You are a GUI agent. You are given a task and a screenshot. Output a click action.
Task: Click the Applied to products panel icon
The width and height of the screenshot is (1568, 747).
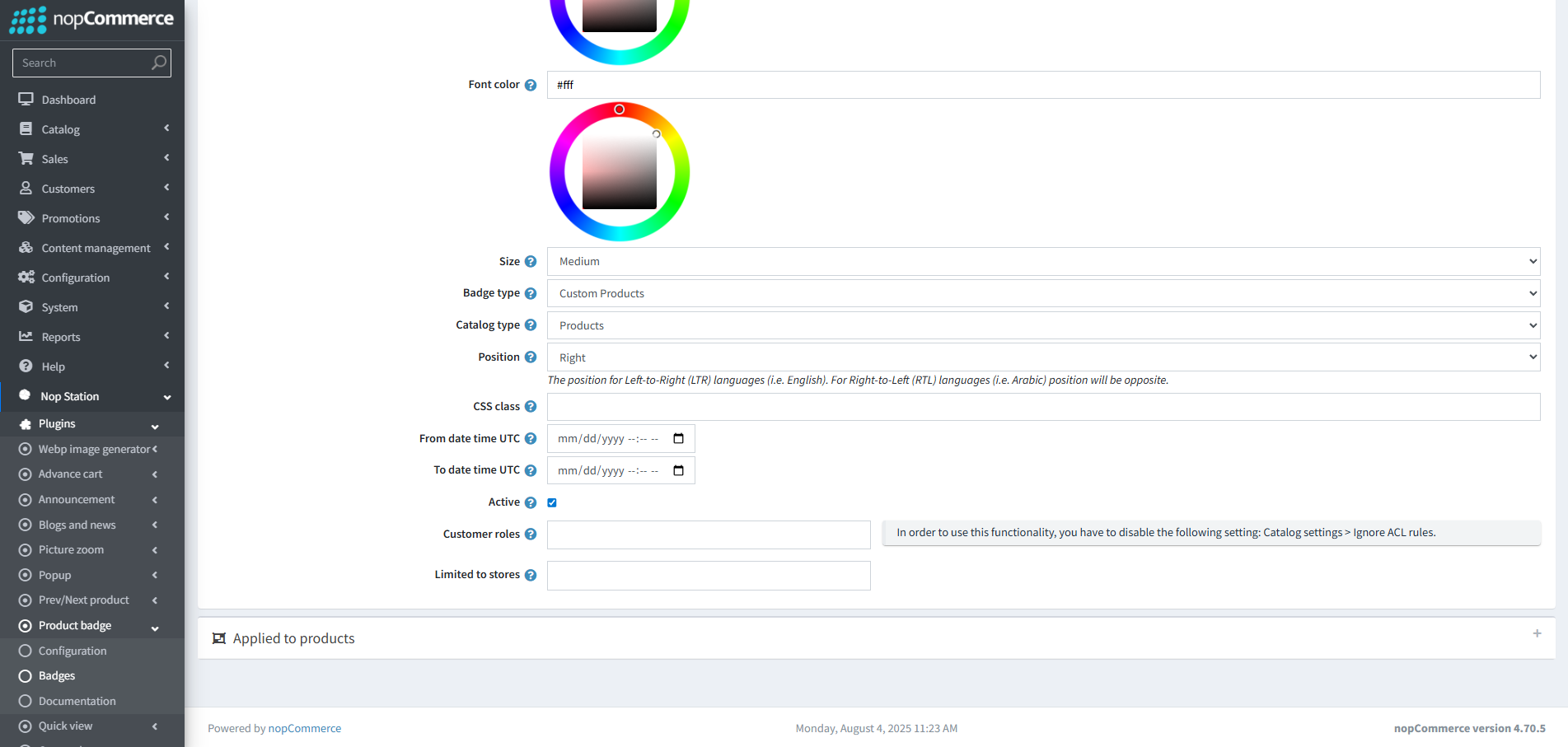[219, 638]
